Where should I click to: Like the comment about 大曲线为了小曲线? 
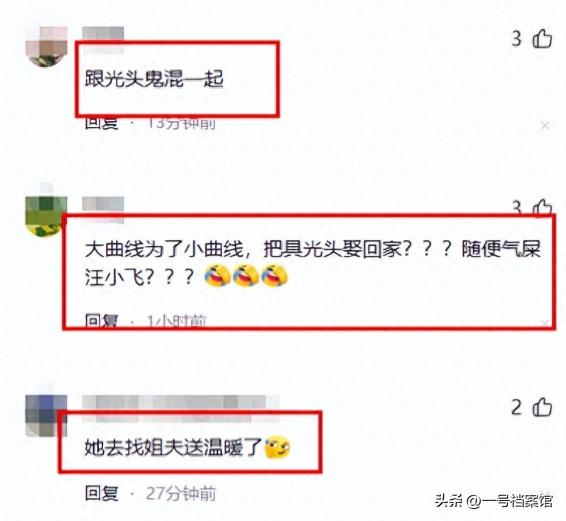(542, 208)
